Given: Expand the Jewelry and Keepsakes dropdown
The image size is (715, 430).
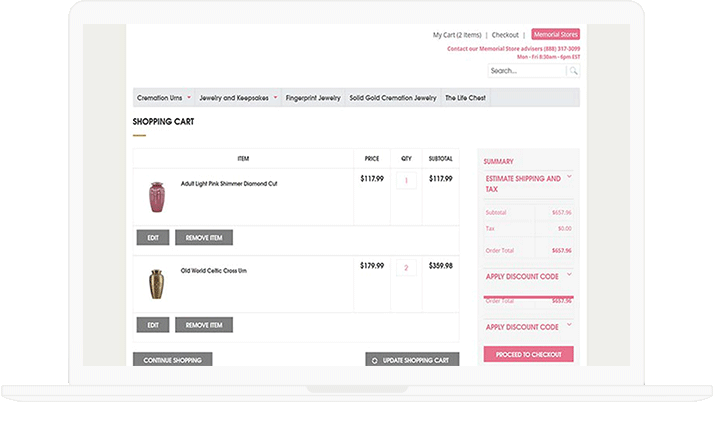Looking at the screenshot, I should click(275, 98).
